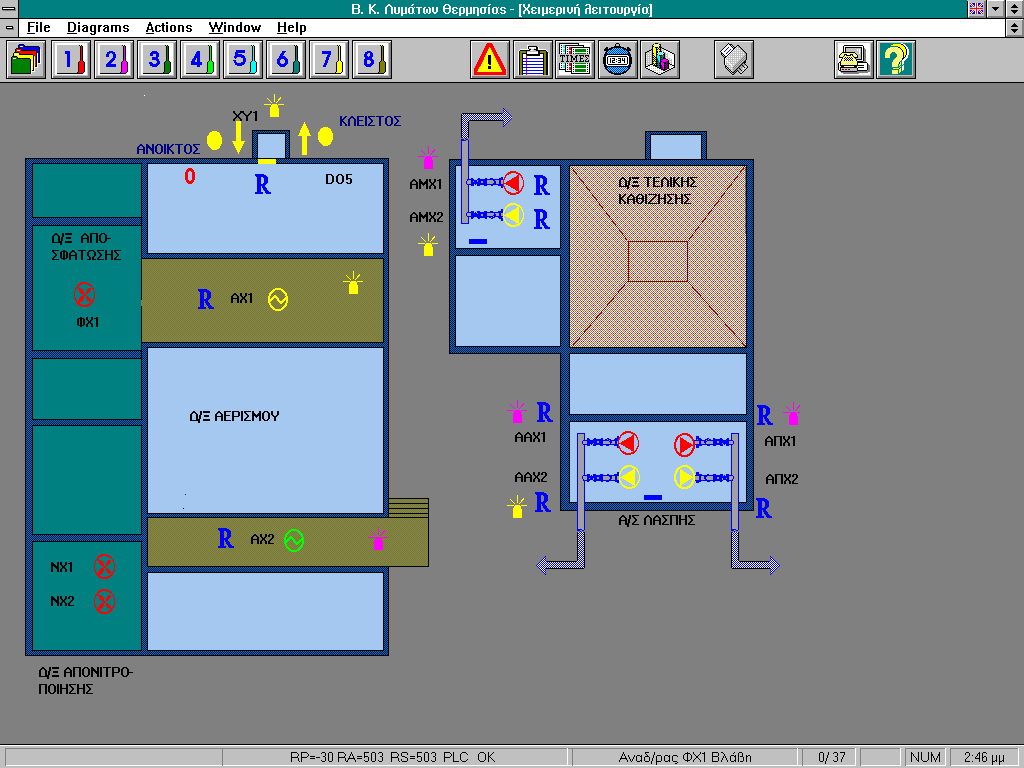Open the document control menu box
The width and height of the screenshot is (1024, 768).
tap(9, 27)
